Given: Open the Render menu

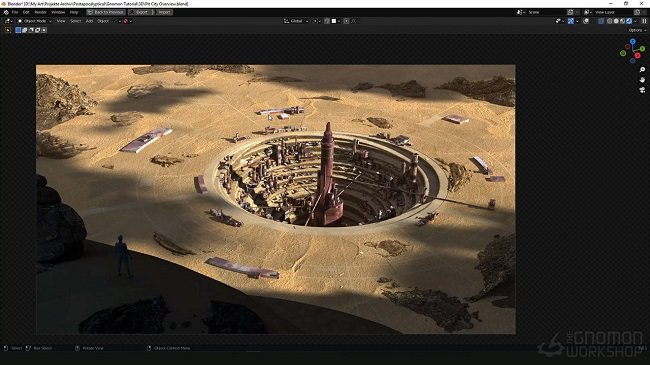Looking at the screenshot, I should [x=40, y=12].
